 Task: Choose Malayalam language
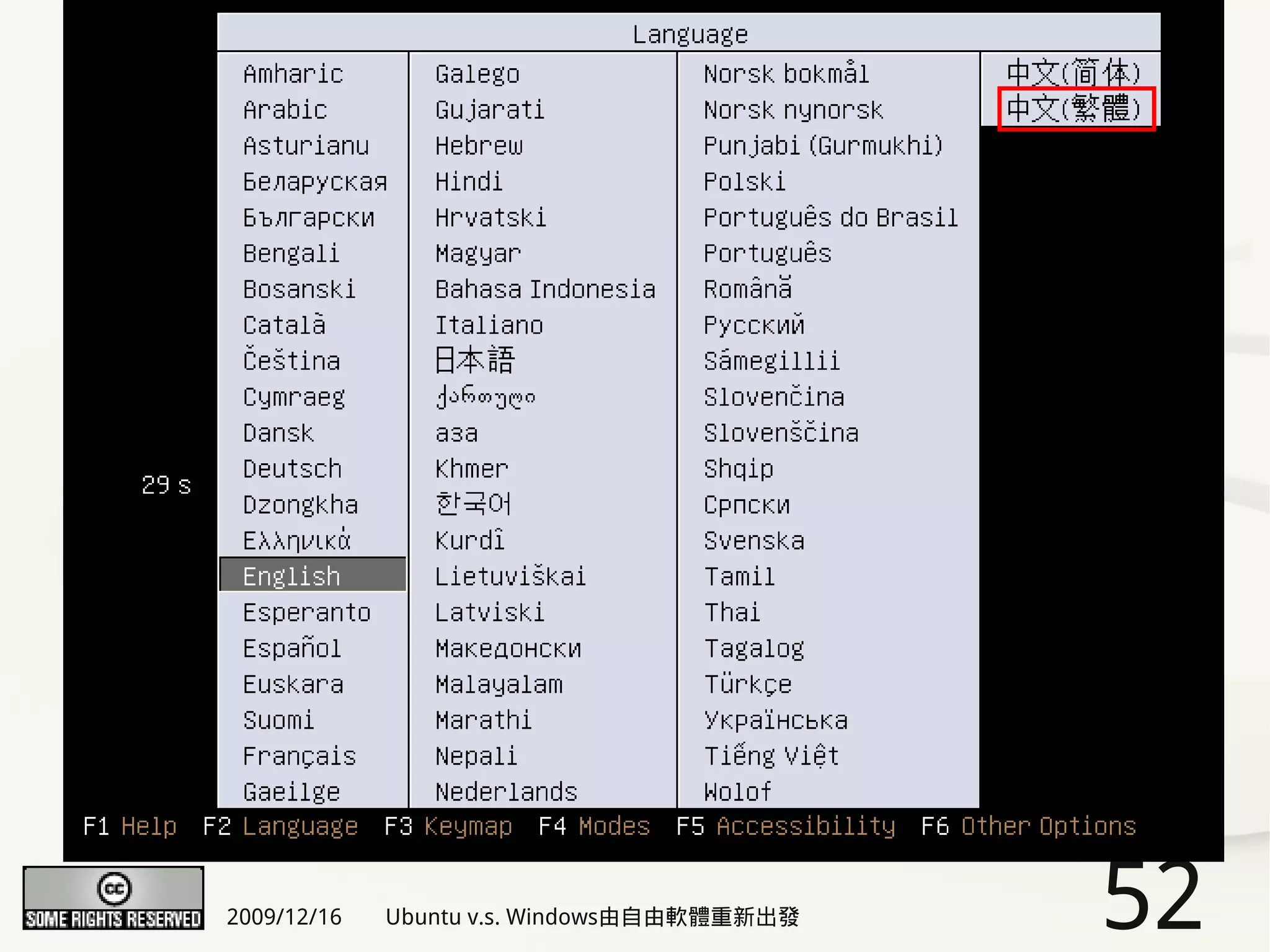[499, 685]
